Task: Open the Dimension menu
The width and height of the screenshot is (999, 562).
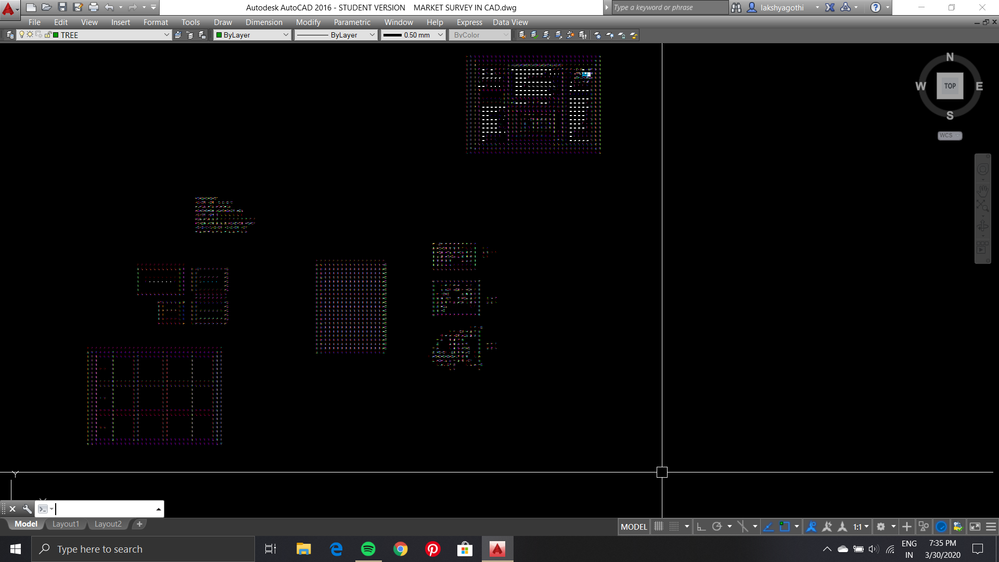Action: [x=264, y=22]
